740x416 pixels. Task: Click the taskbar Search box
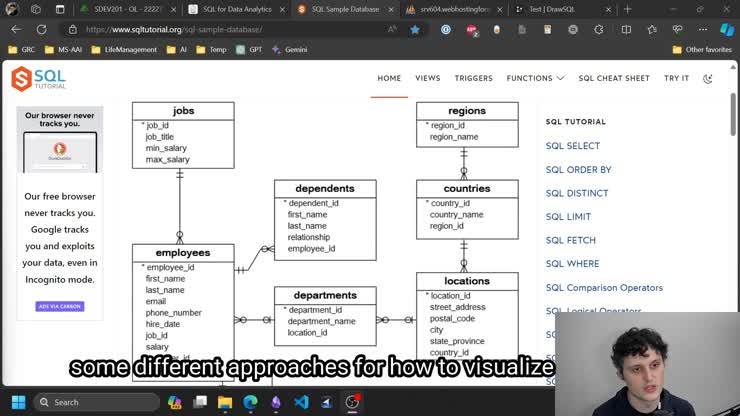[x=97, y=402]
